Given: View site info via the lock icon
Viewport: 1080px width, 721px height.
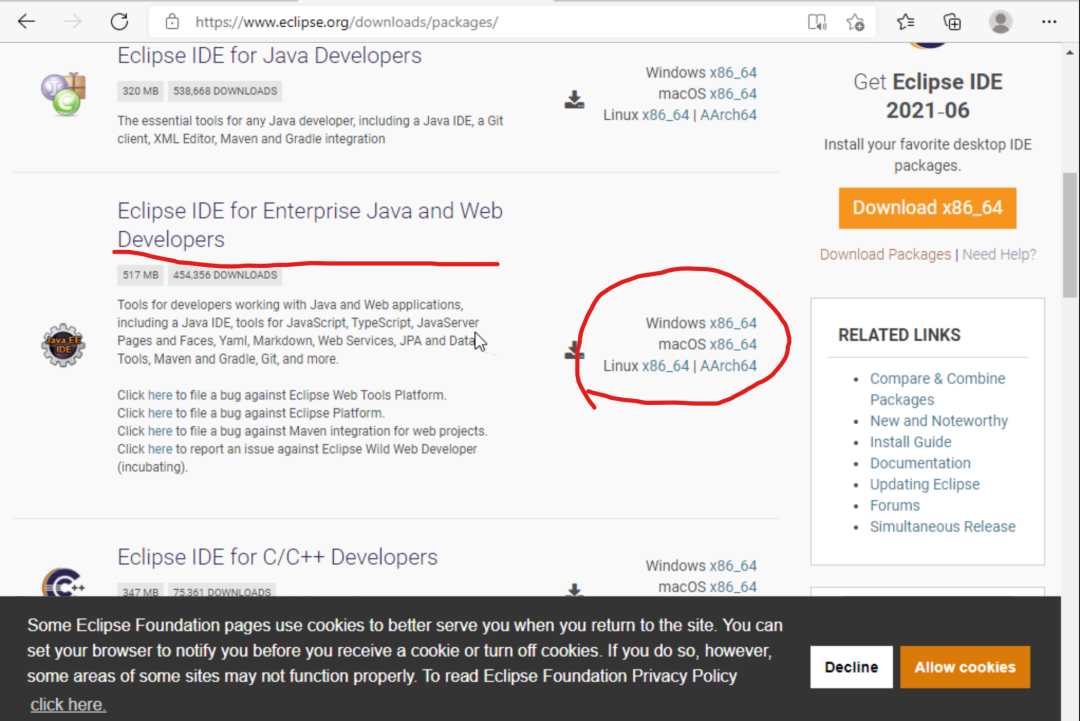Looking at the screenshot, I should click(172, 21).
